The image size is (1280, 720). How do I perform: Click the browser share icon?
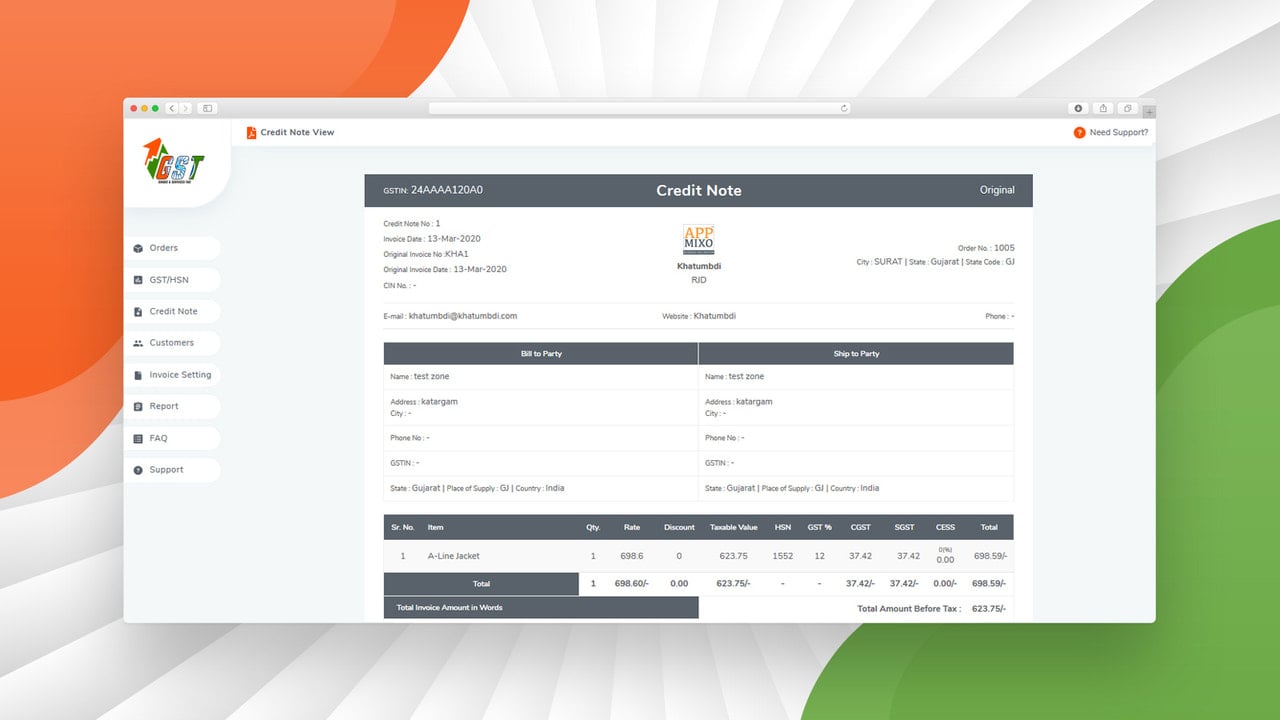click(1103, 108)
